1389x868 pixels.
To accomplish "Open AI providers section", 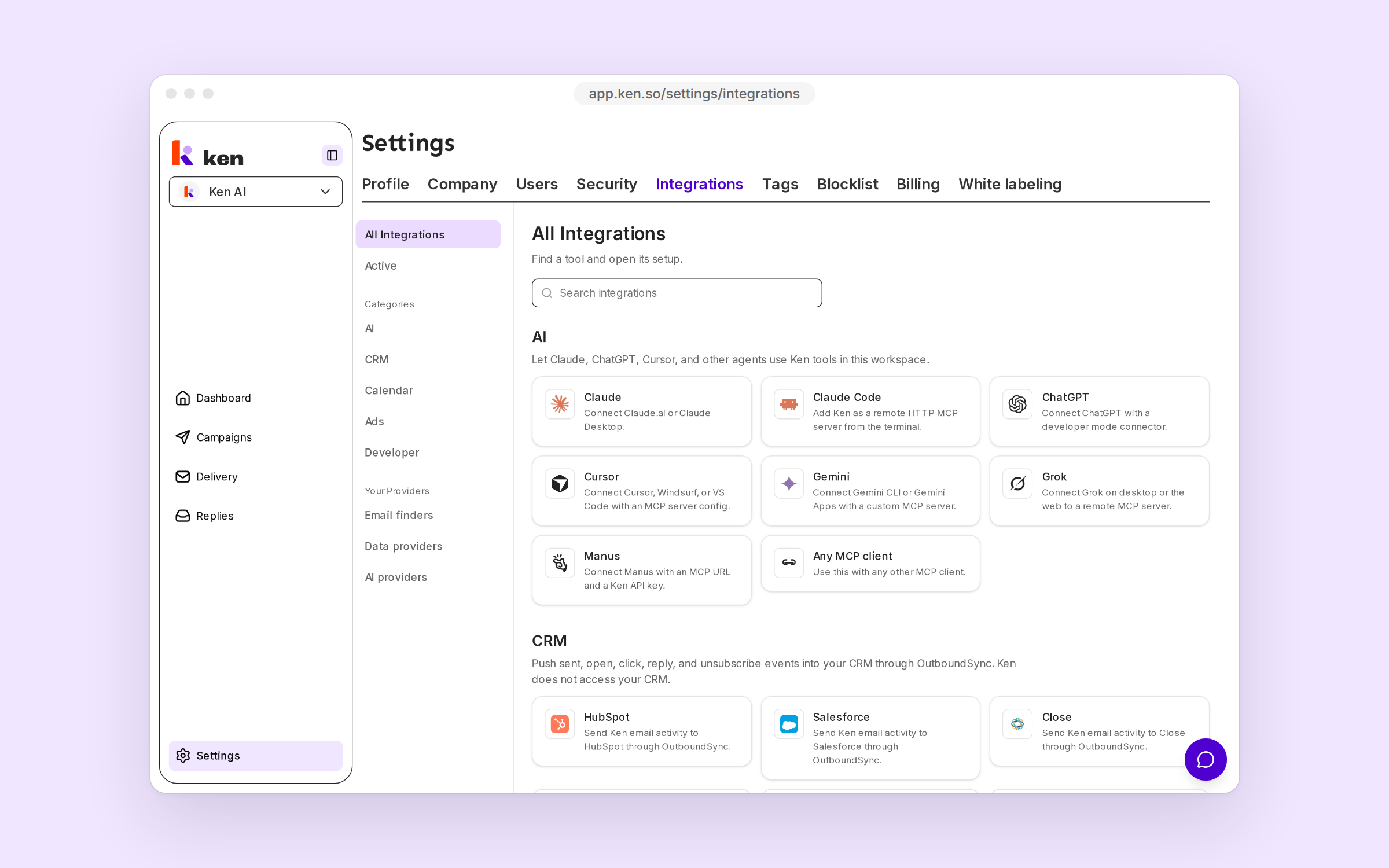I will (428, 578).
